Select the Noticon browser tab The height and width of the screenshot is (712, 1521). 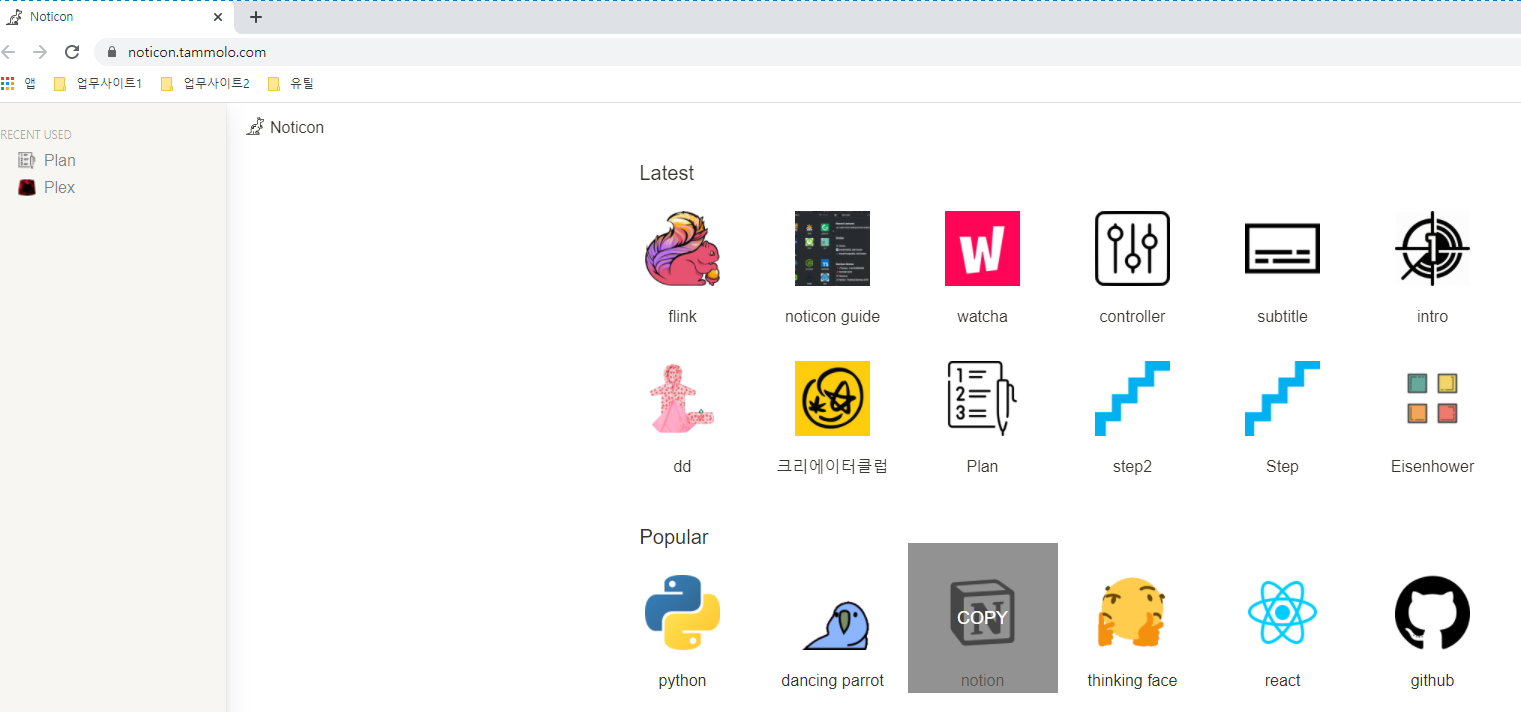click(x=116, y=17)
